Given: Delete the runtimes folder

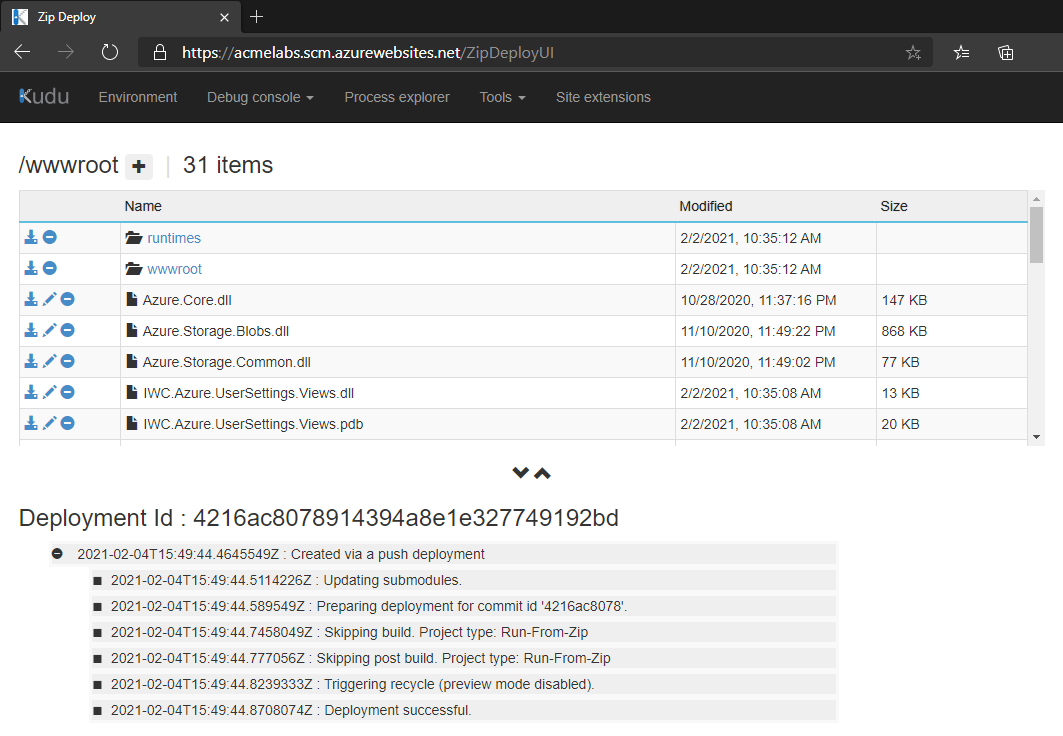Looking at the screenshot, I should (x=49, y=237).
